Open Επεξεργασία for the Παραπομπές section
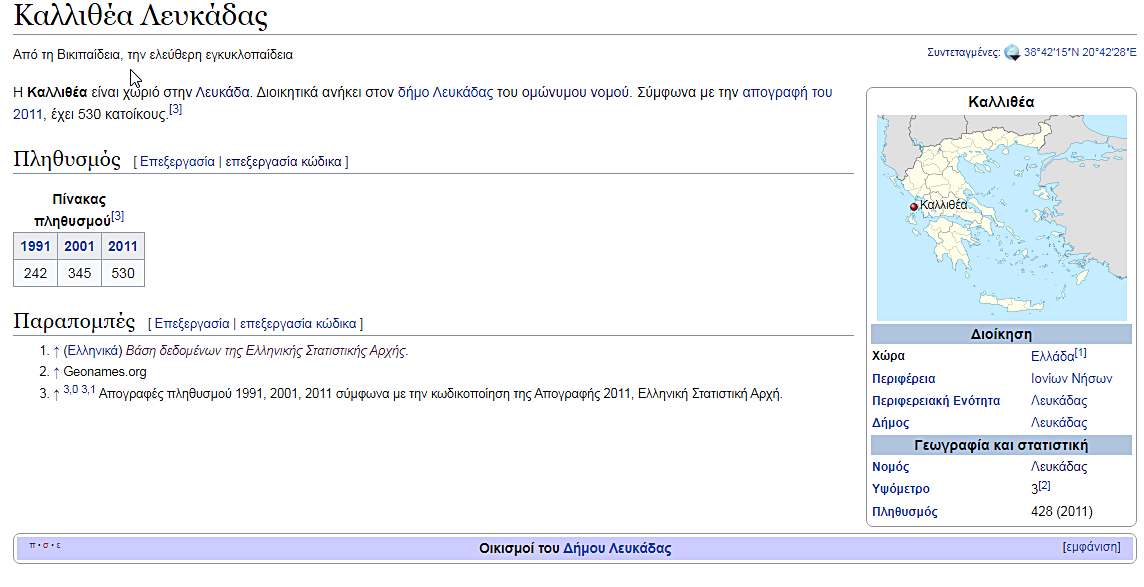Image resolution: width=1144 pixels, height=587 pixels. pyautogui.click(x=191, y=323)
